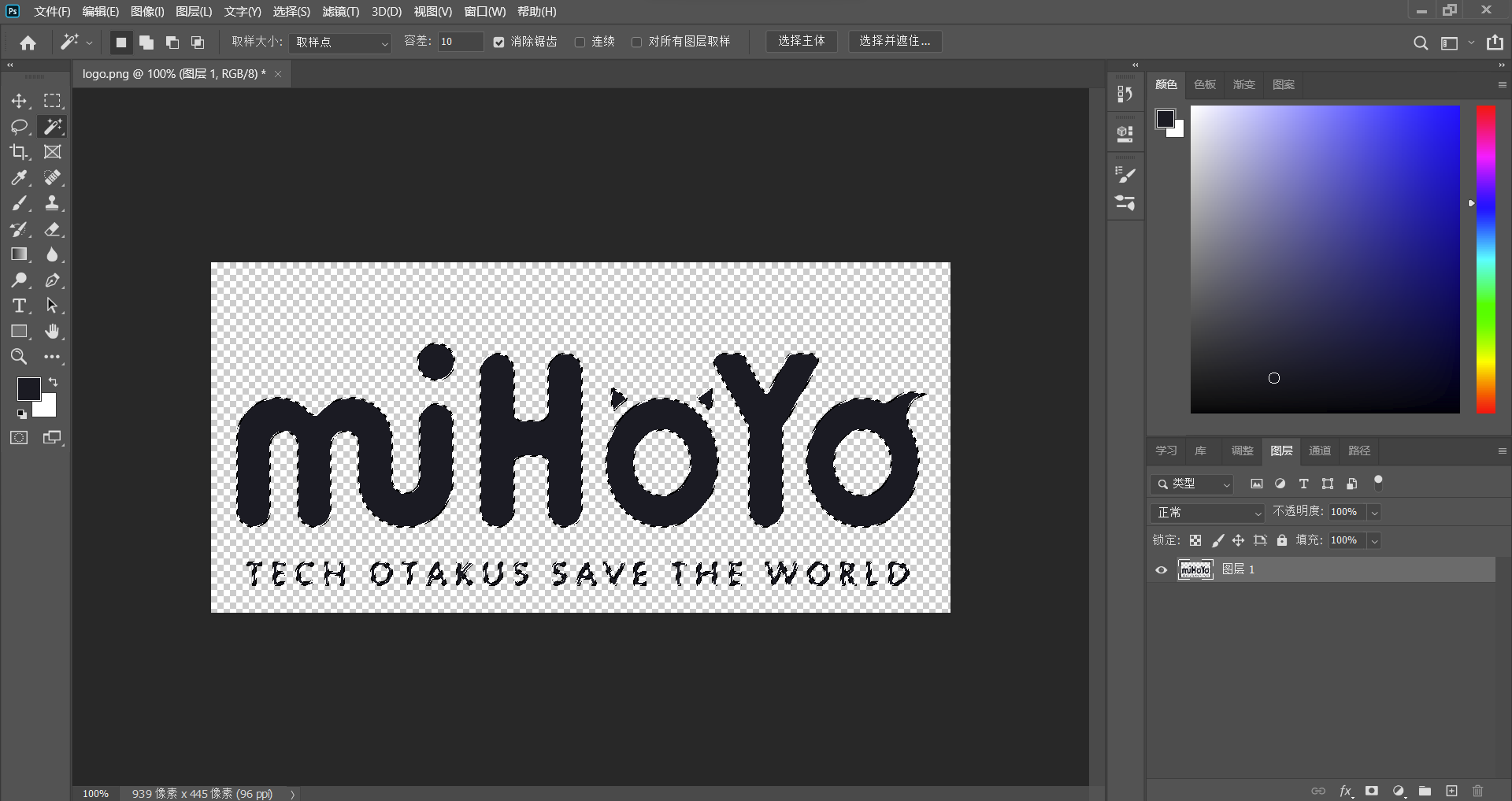This screenshot has height=801, width=1512.
Task: Hide 图层 1 via eye icon
Action: pos(1161,570)
